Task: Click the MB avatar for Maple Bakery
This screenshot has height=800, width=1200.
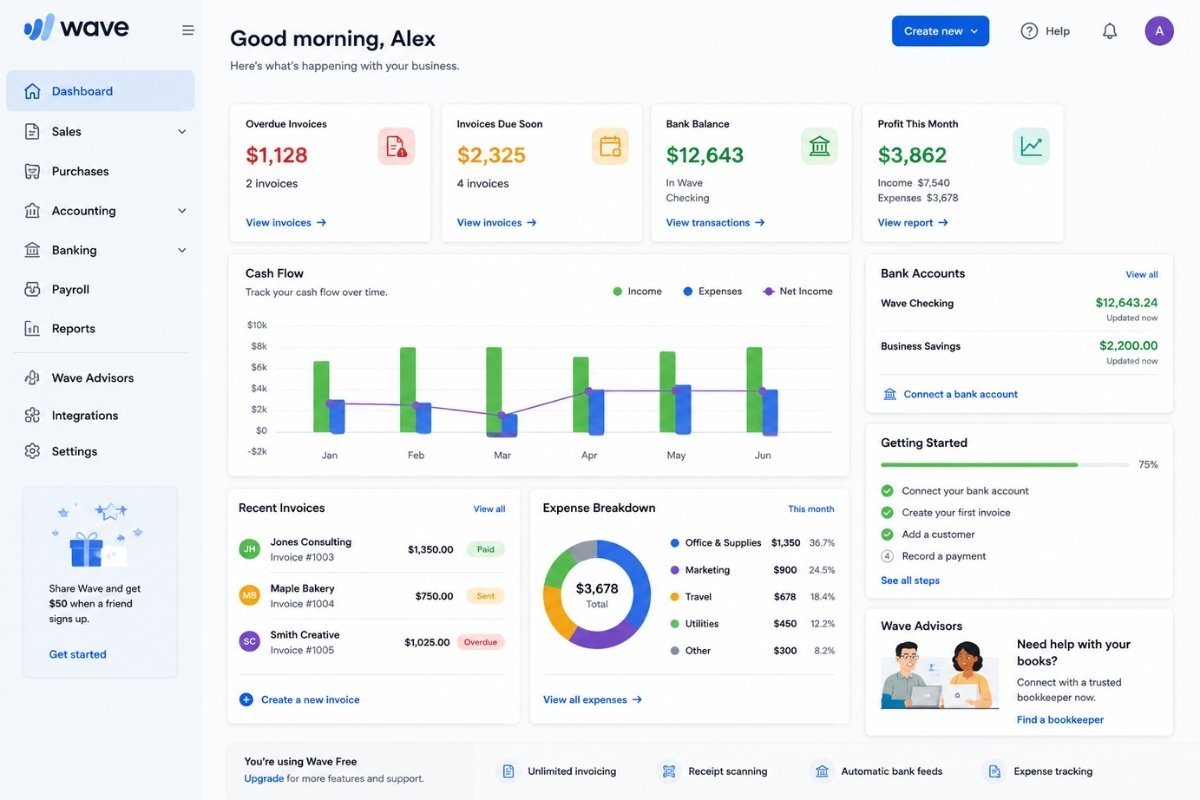Action: (x=249, y=596)
